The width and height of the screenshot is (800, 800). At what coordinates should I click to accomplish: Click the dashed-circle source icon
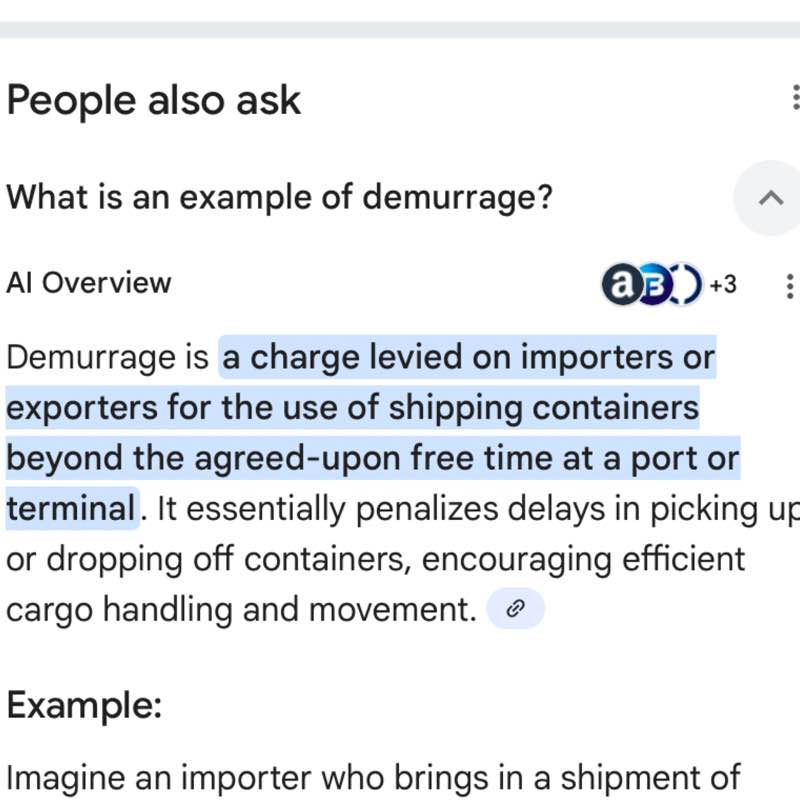pyautogui.click(x=688, y=285)
